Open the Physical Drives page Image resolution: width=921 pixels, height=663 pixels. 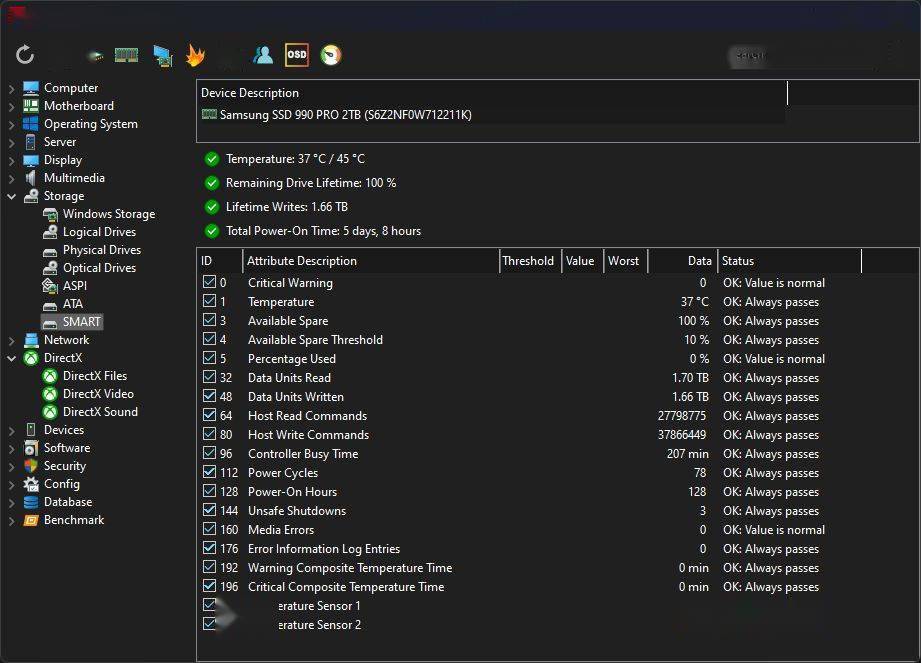[x=101, y=250]
